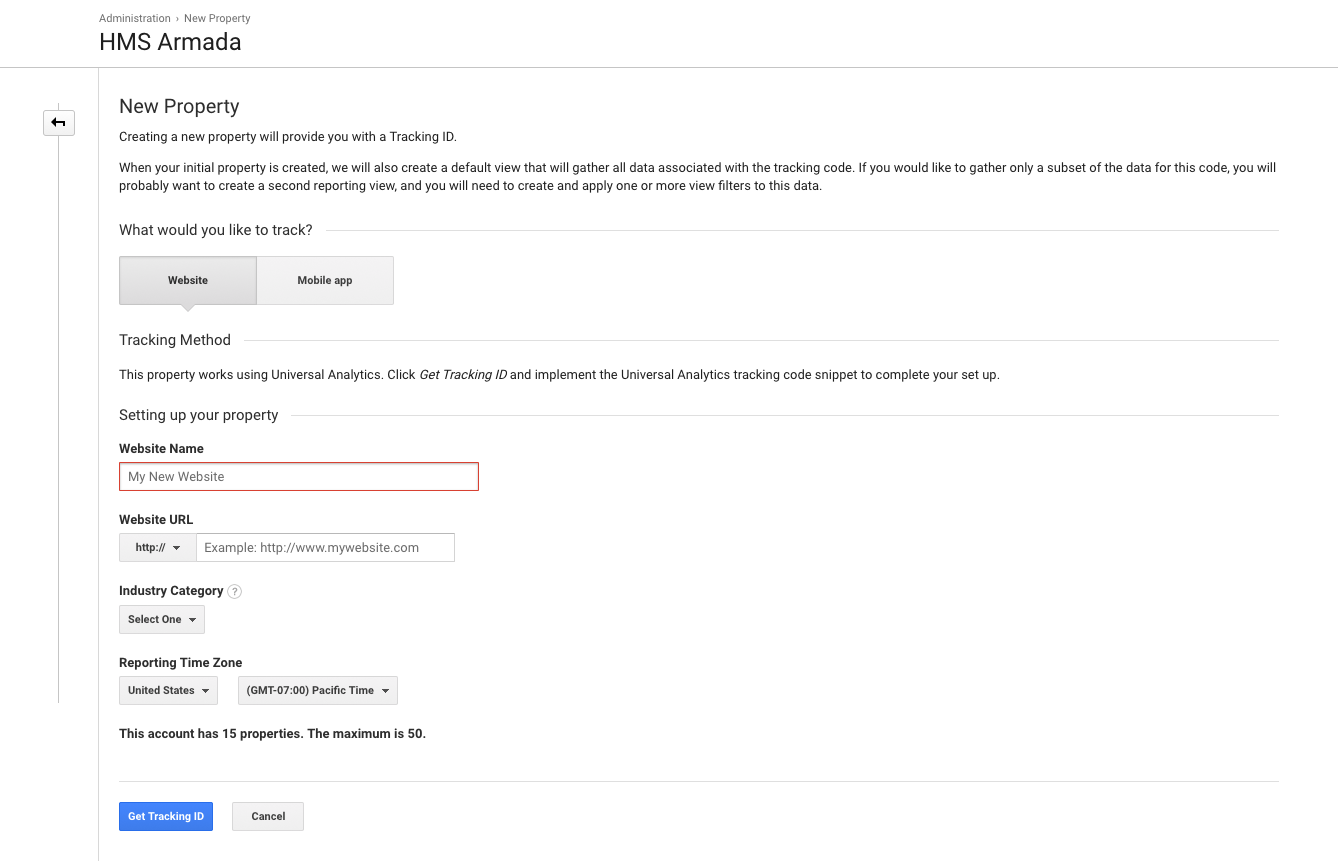This screenshot has width=1338, height=861.
Task: Open the Industry Category Select One dropdown
Action: click(162, 619)
